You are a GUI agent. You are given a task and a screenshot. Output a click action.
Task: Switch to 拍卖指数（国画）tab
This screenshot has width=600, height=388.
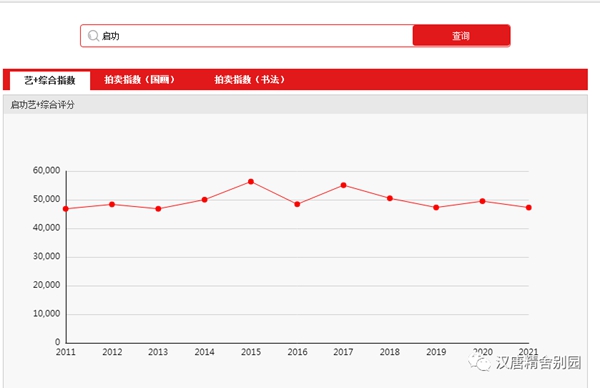[140, 80]
